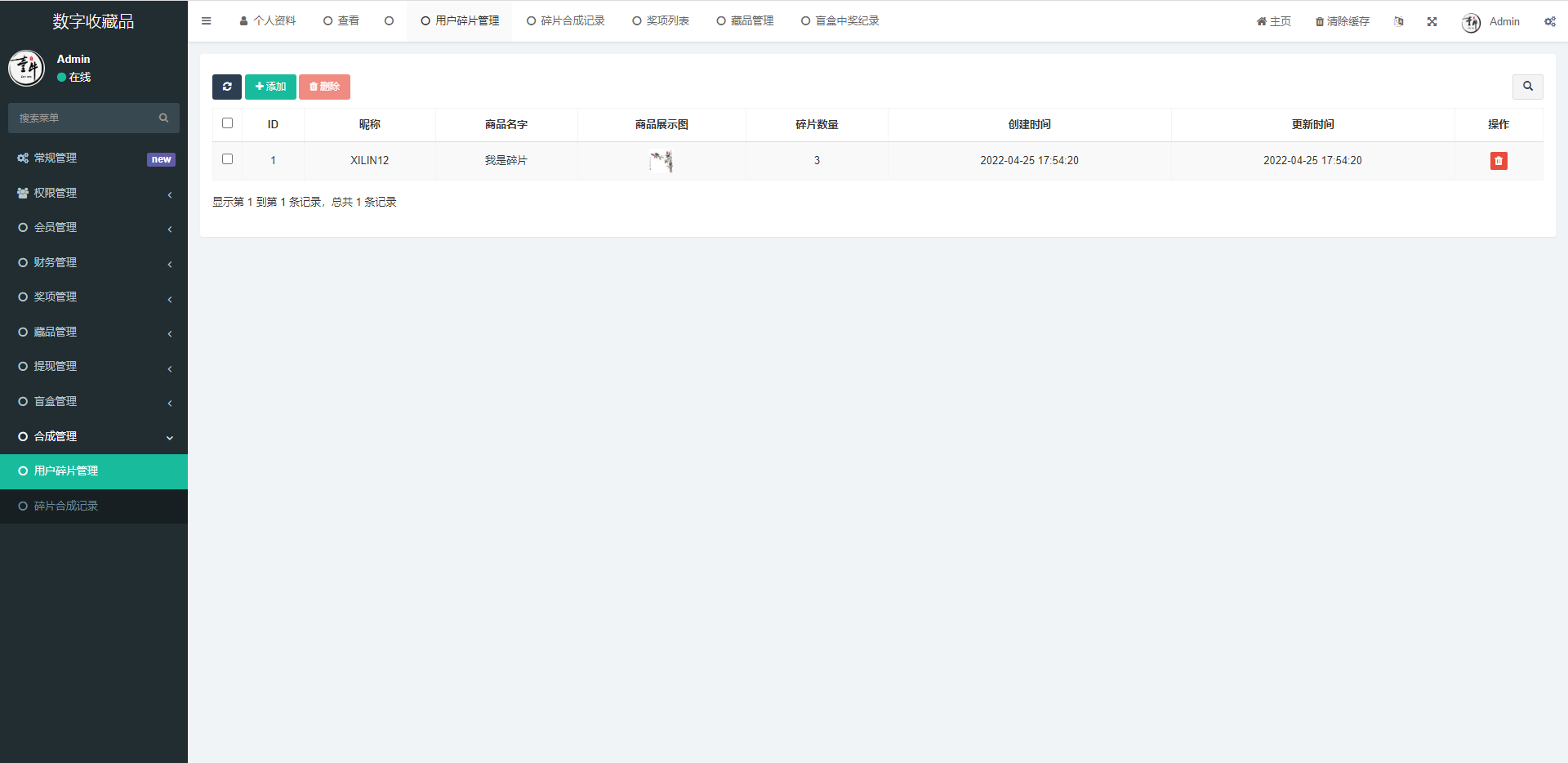Click the refresh table icon
This screenshot has width=1568, height=763.
click(x=226, y=87)
